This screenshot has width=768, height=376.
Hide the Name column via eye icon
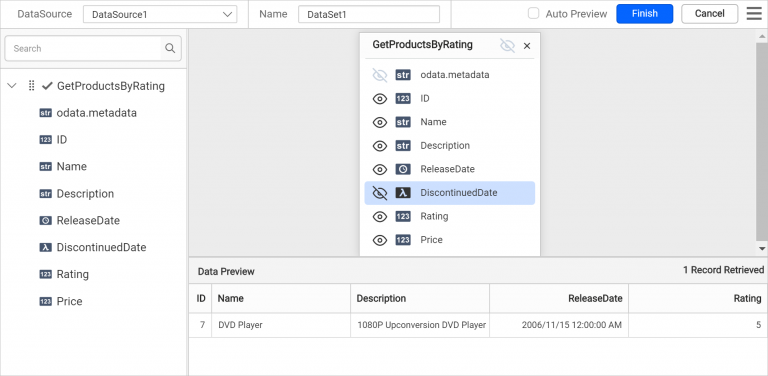pos(380,122)
